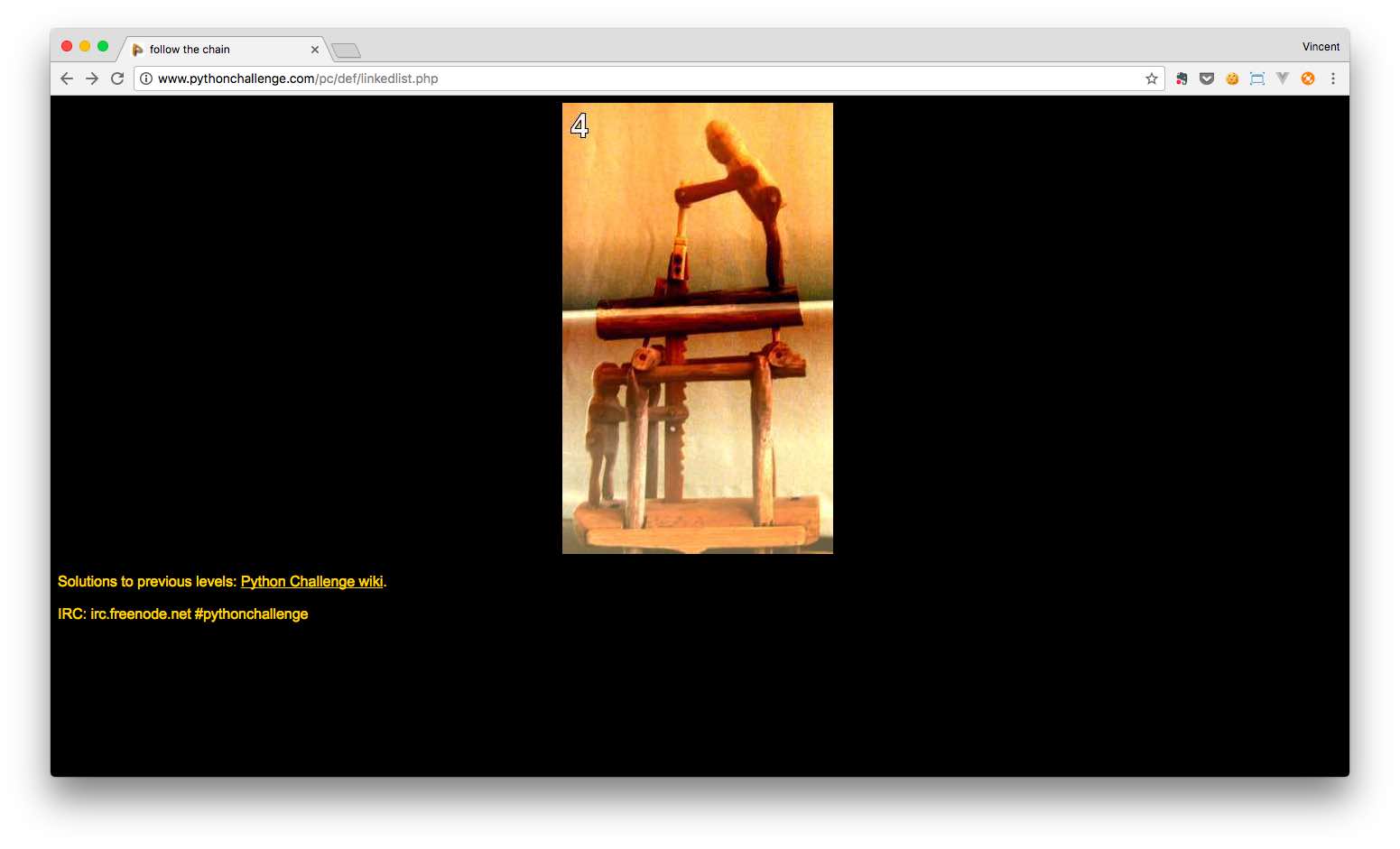Go forward to the next page
The height and width of the screenshot is (849, 1400).
92,78
